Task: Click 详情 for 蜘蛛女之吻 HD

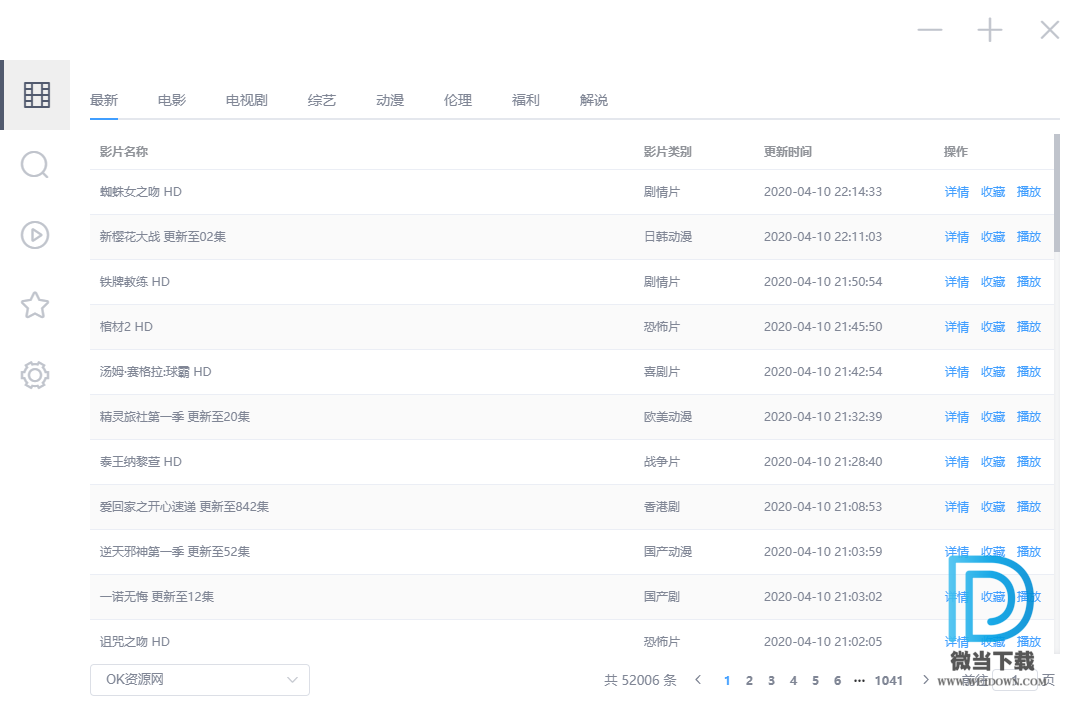Action: (957, 192)
